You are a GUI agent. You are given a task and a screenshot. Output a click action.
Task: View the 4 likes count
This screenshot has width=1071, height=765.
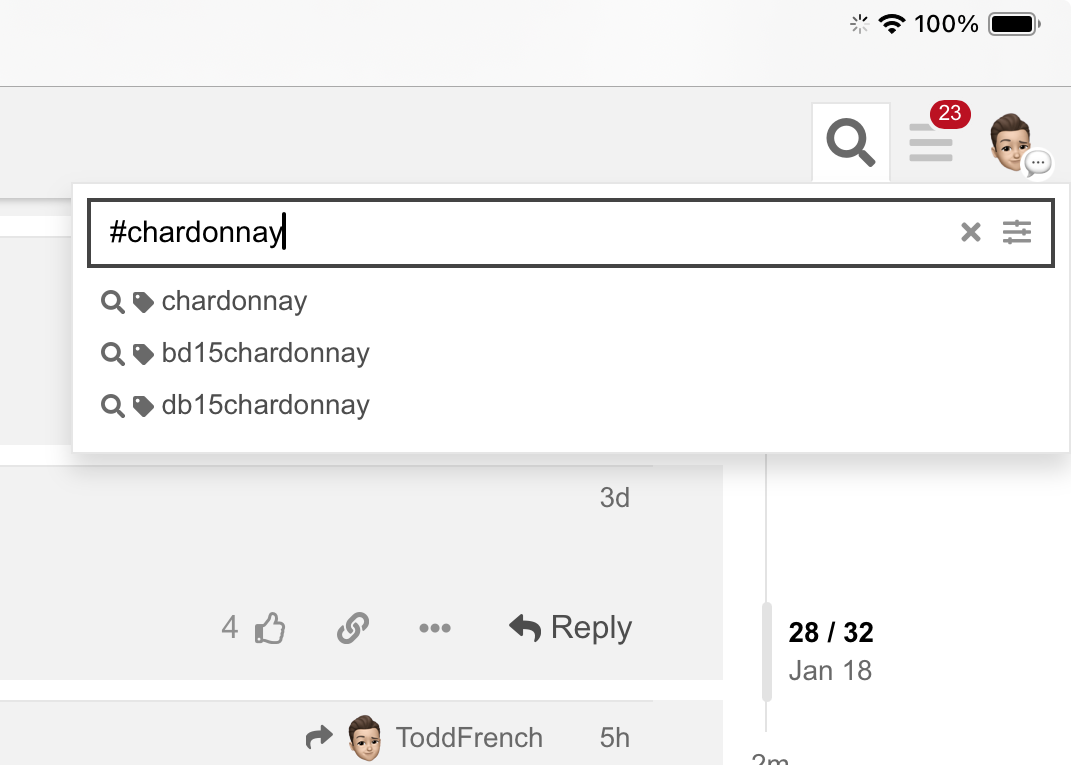click(x=230, y=628)
